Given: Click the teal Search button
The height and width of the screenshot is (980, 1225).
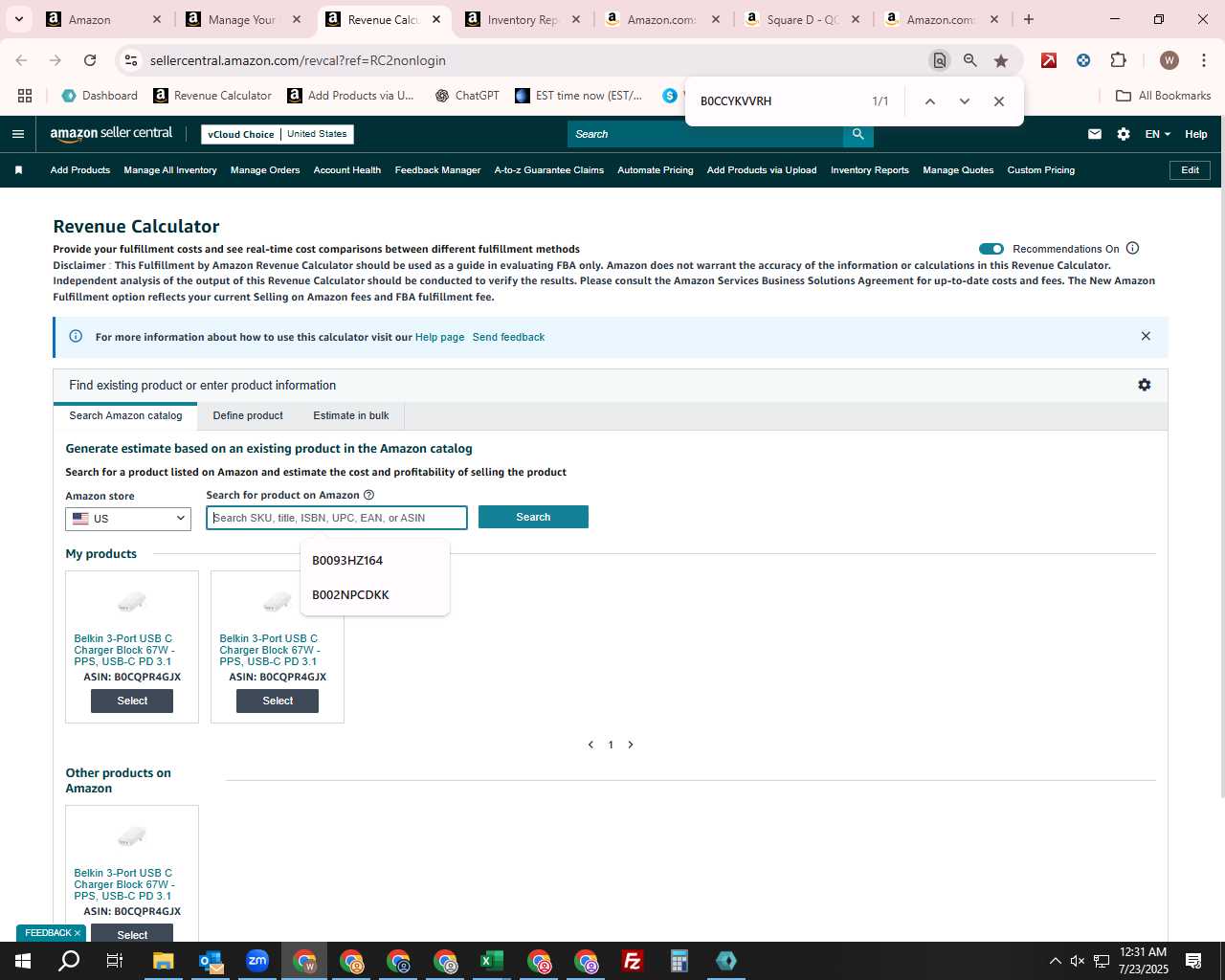Looking at the screenshot, I should click(533, 517).
